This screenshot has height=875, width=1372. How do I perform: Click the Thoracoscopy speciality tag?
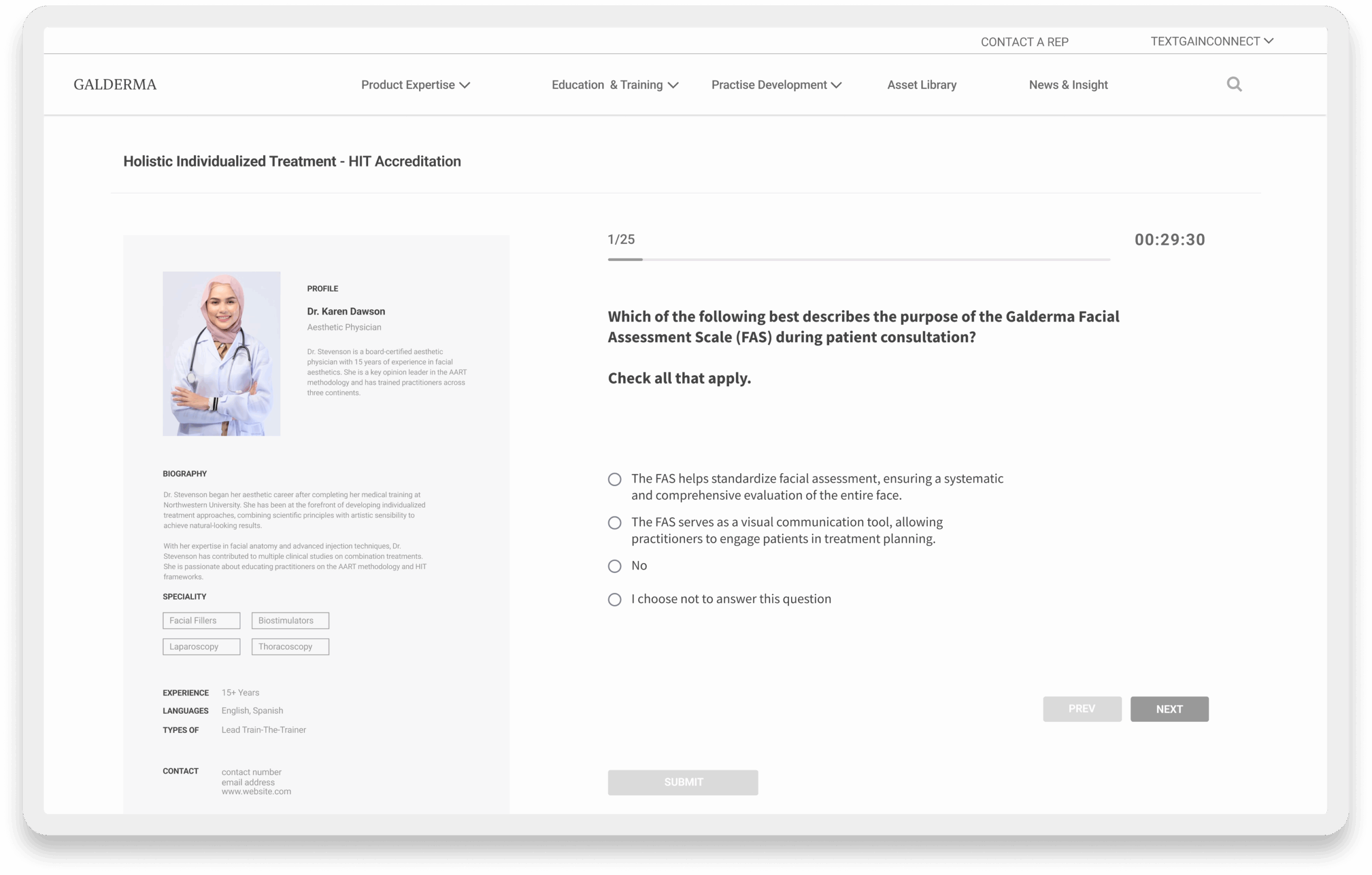290,647
